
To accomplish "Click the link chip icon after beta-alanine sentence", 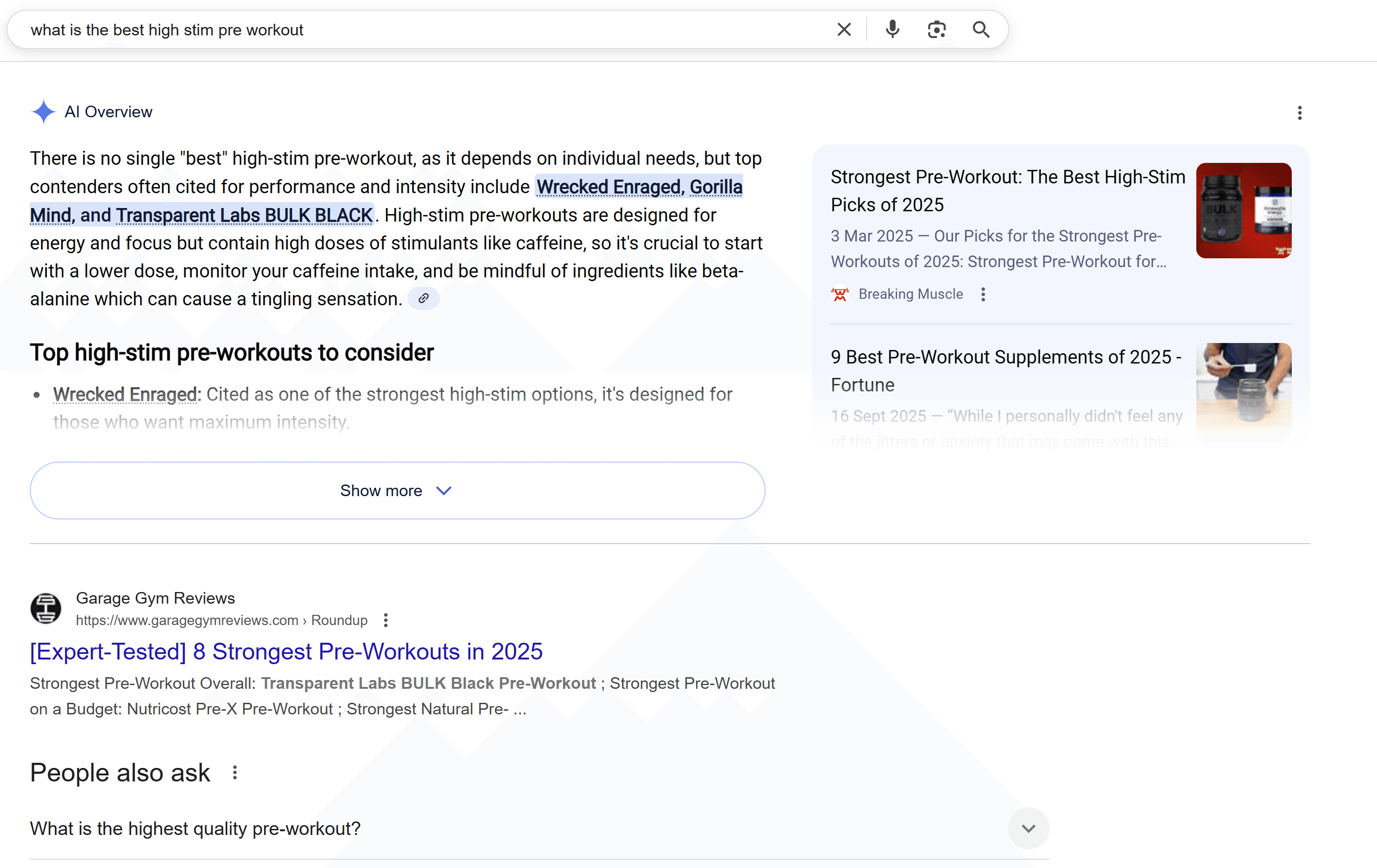I will pyautogui.click(x=423, y=298).
